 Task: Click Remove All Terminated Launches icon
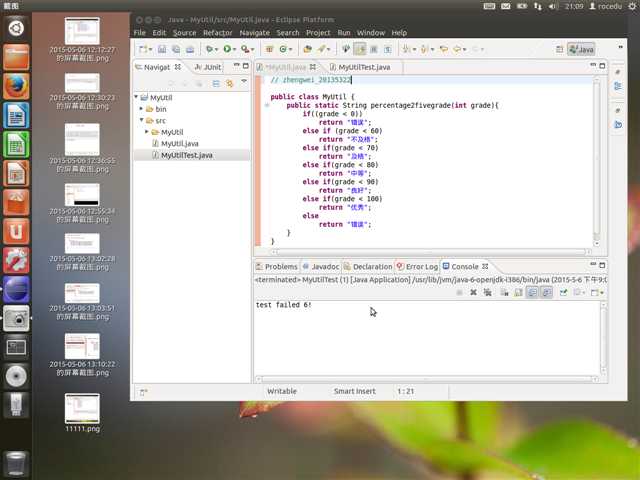487,292
